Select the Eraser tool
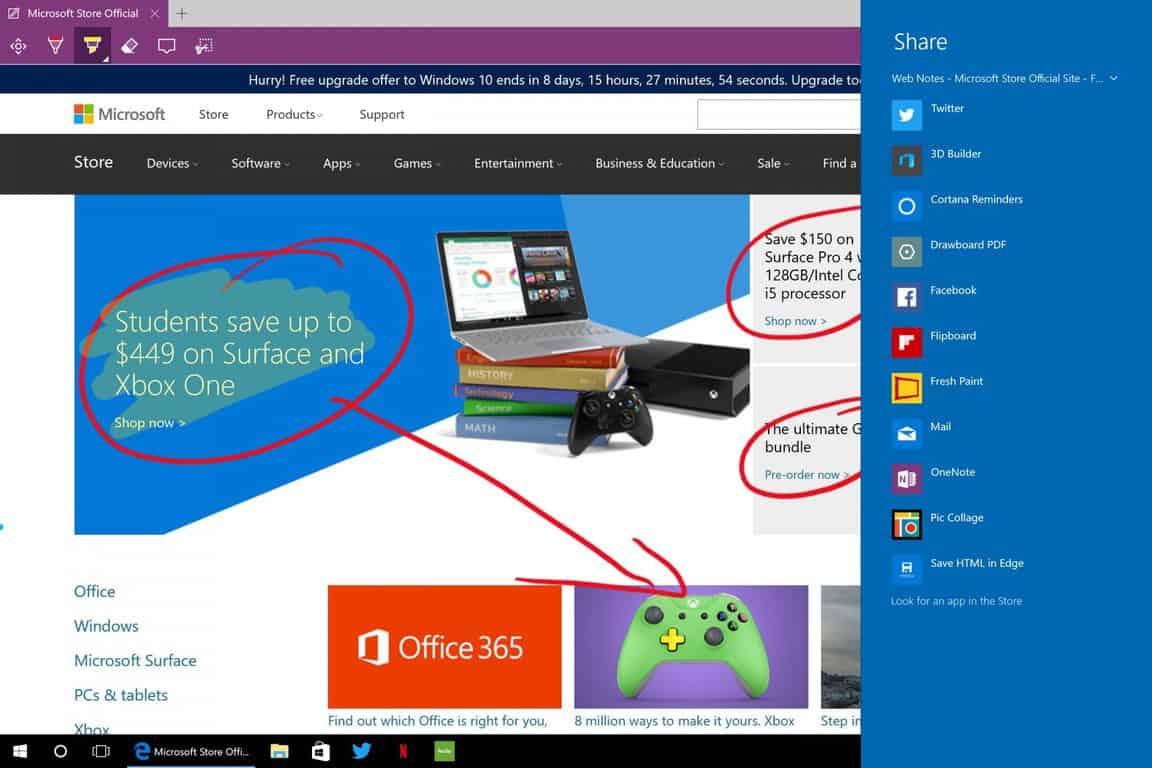 (x=129, y=46)
